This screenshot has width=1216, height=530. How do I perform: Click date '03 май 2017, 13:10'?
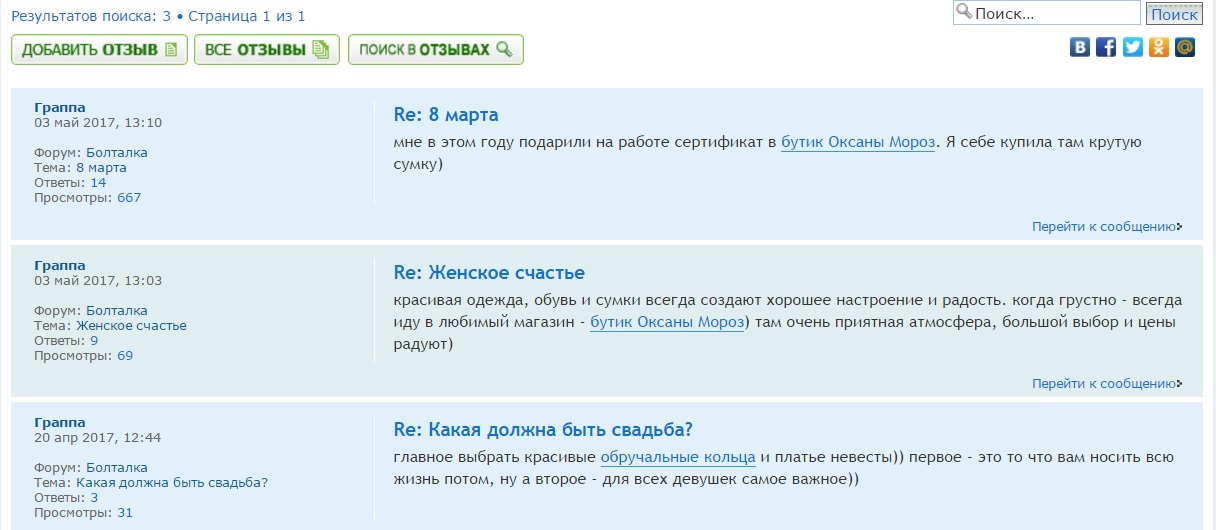(98, 122)
